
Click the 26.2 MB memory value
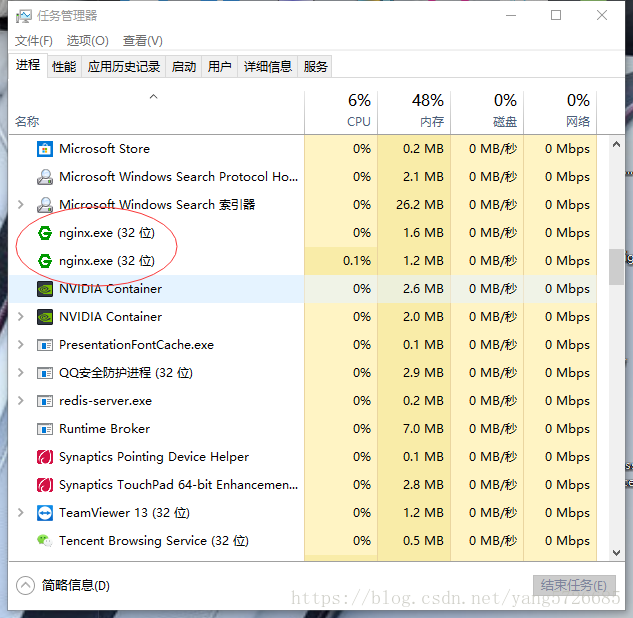[420, 205]
